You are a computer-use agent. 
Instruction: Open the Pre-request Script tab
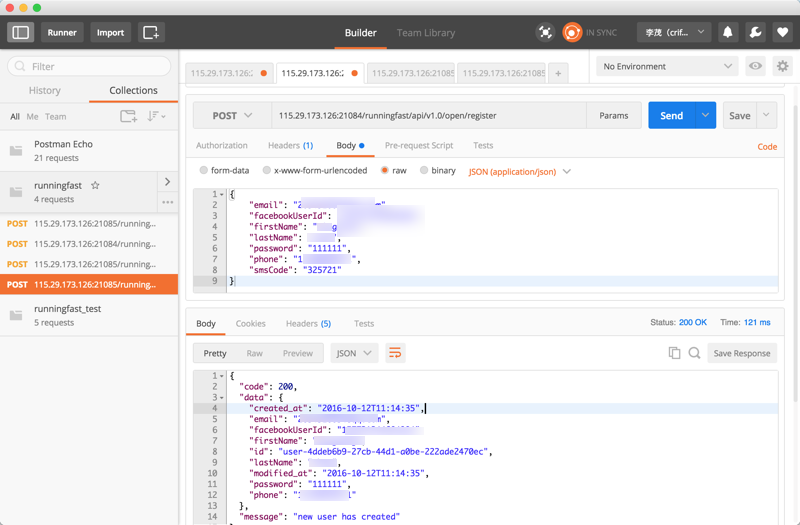tap(419, 145)
